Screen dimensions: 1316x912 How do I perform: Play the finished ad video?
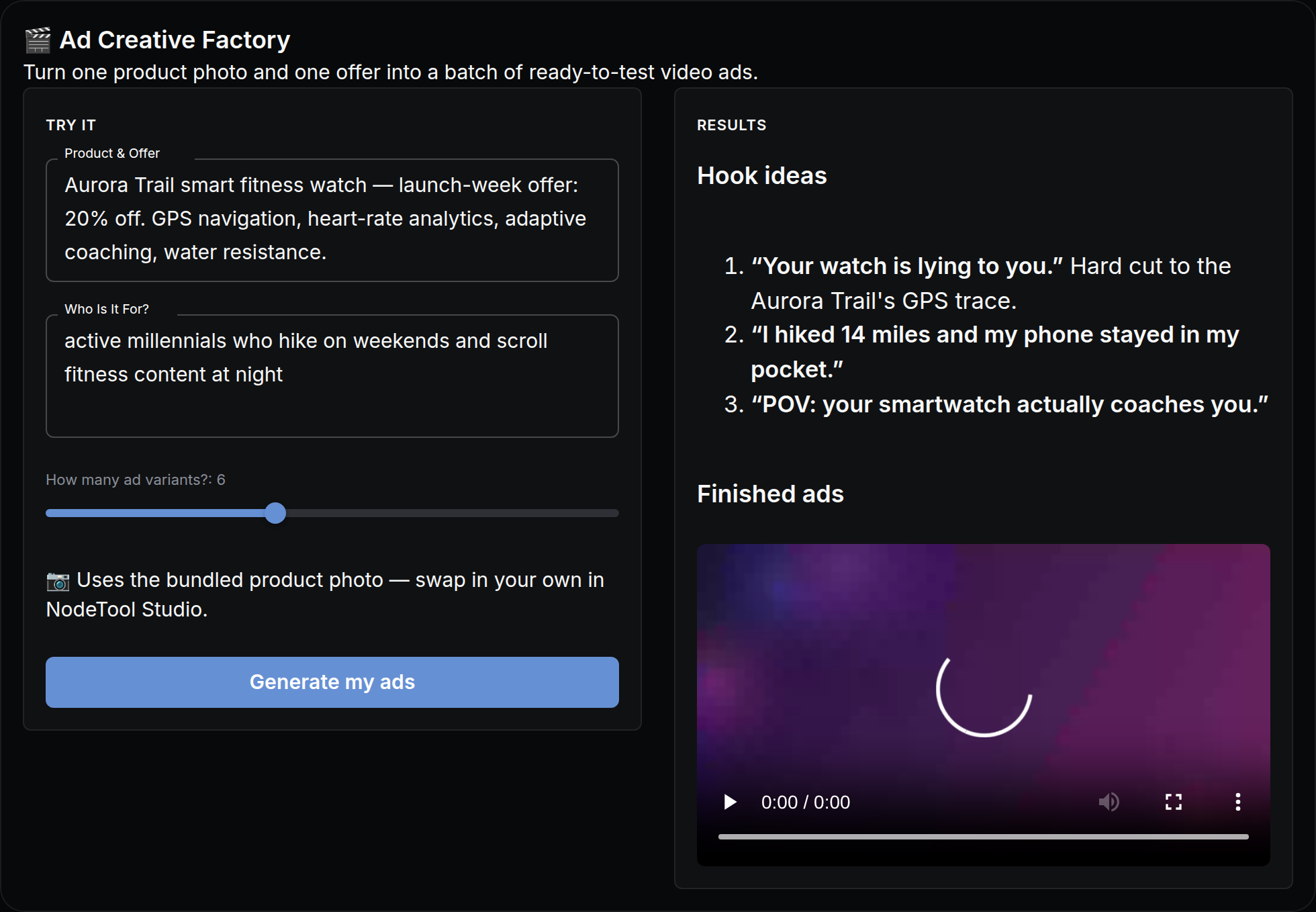pos(730,802)
